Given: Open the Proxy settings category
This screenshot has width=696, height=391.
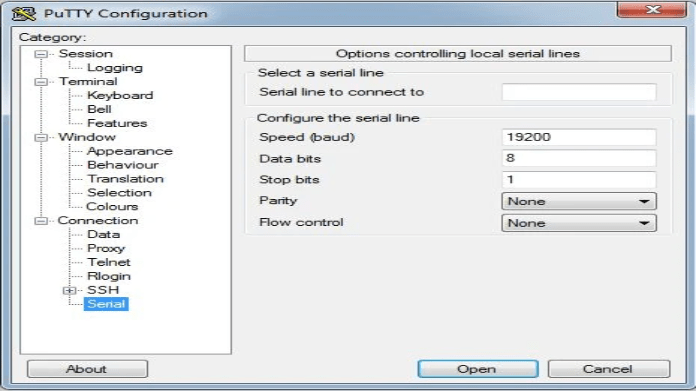Looking at the screenshot, I should coord(106,248).
